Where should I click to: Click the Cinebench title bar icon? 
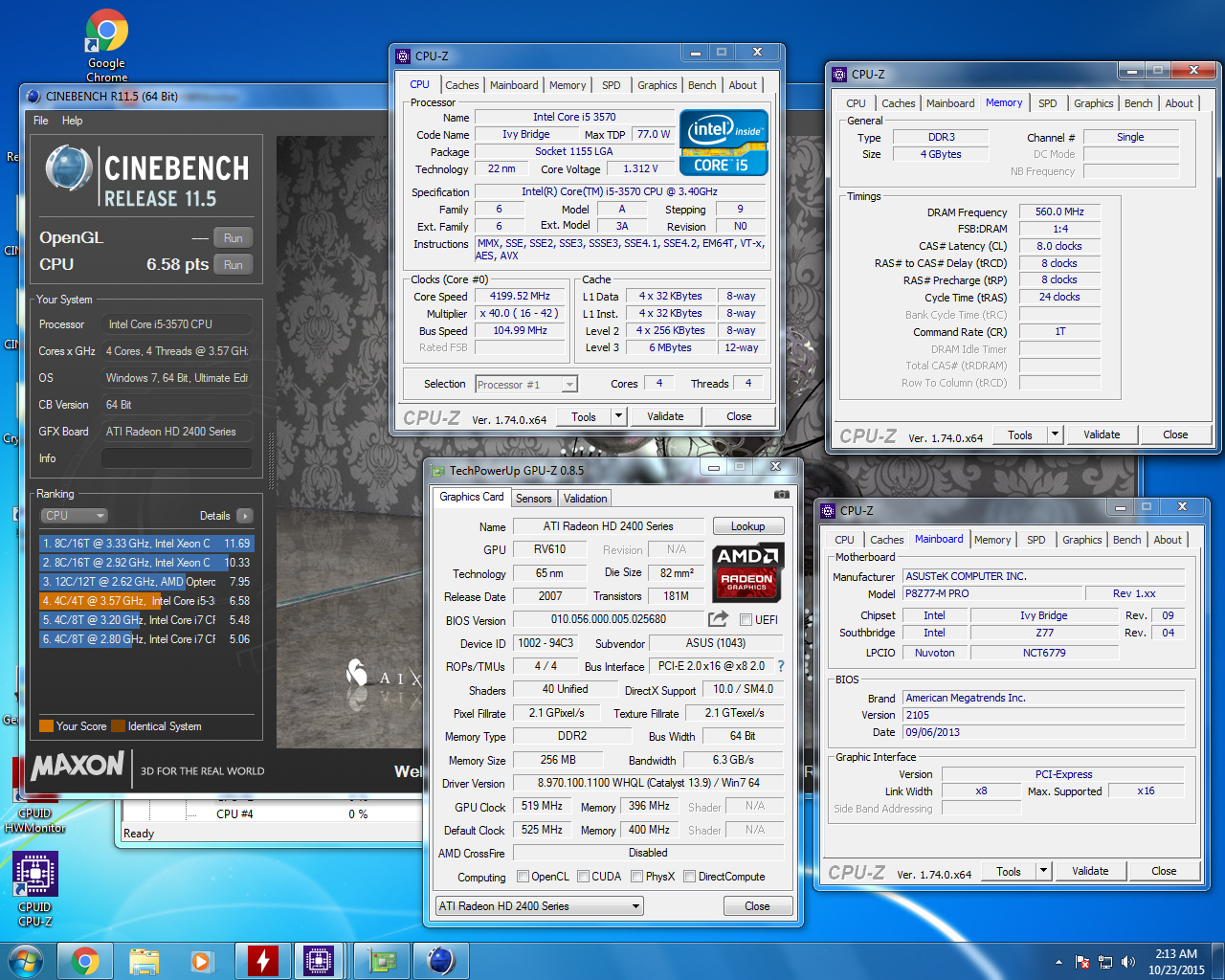[x=33, y=96]
